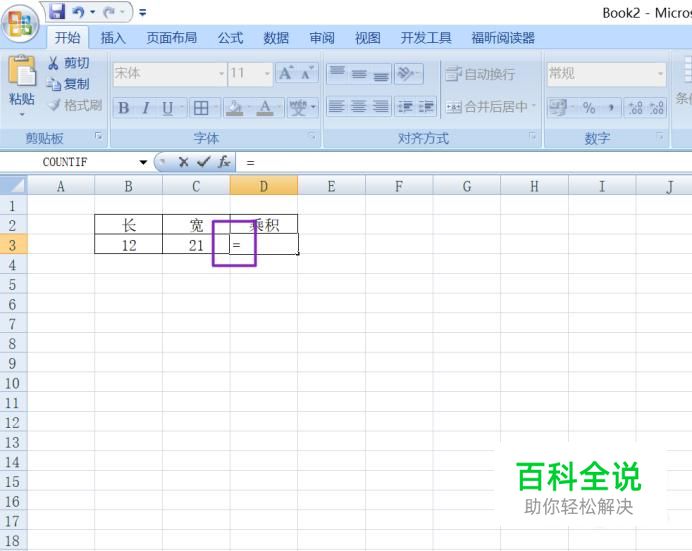Select cell C3 containing 21

pyautogui.click(x=196, y=244)
